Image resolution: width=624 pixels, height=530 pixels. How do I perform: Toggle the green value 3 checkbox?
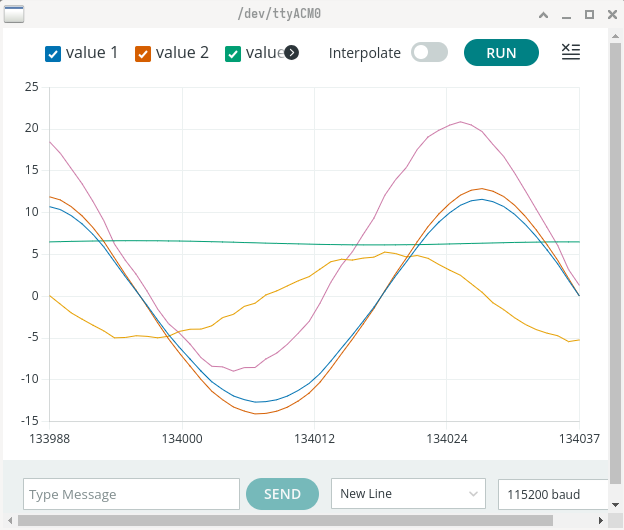(x=233, y=54)
